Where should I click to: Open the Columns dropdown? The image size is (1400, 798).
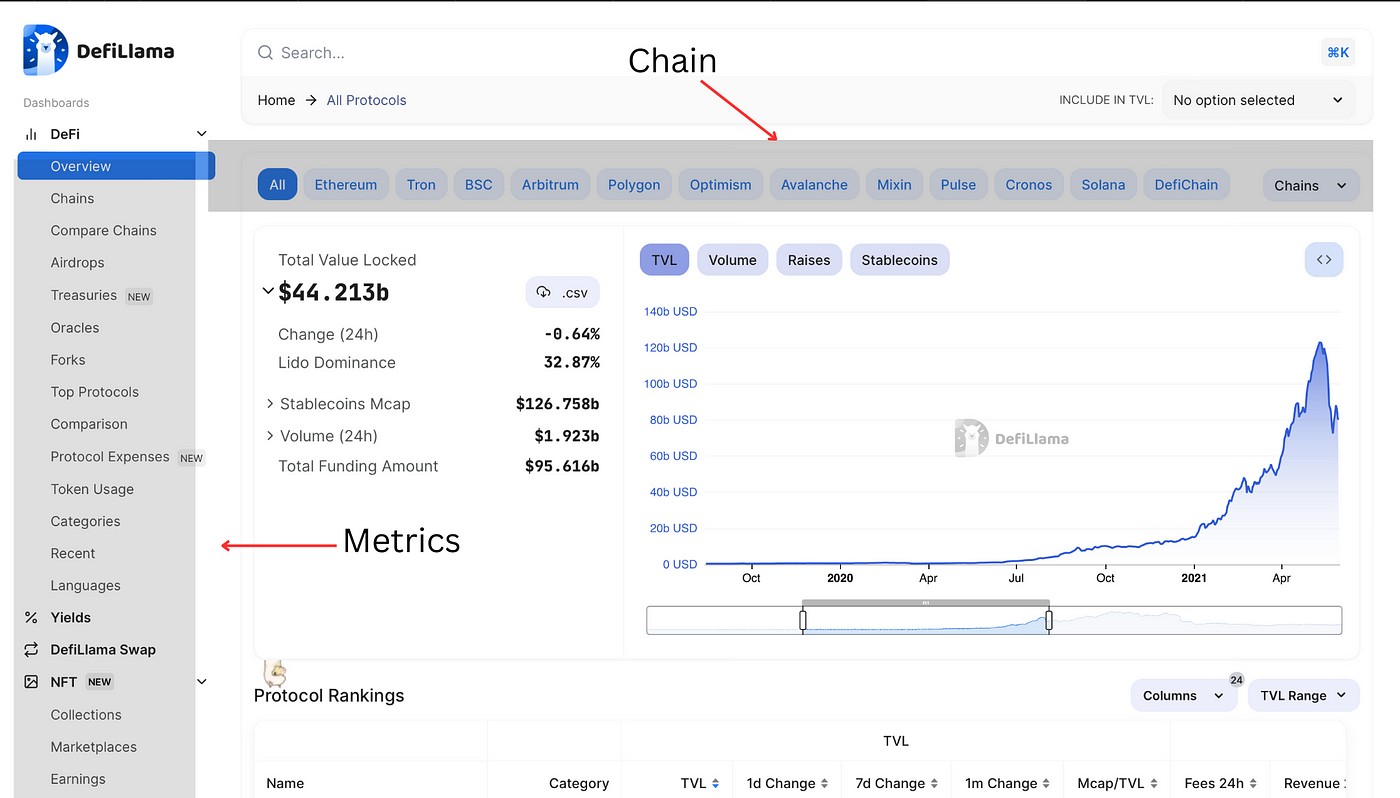1184,695
